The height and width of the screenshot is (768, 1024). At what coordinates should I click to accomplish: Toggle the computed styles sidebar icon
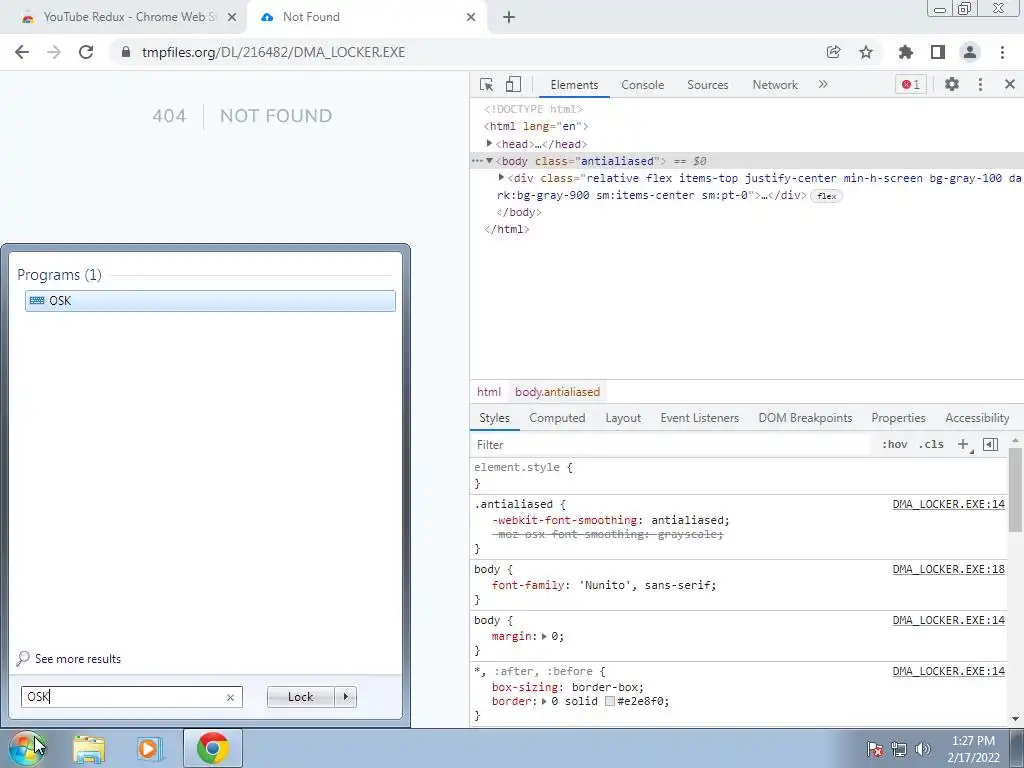(990, 445)
